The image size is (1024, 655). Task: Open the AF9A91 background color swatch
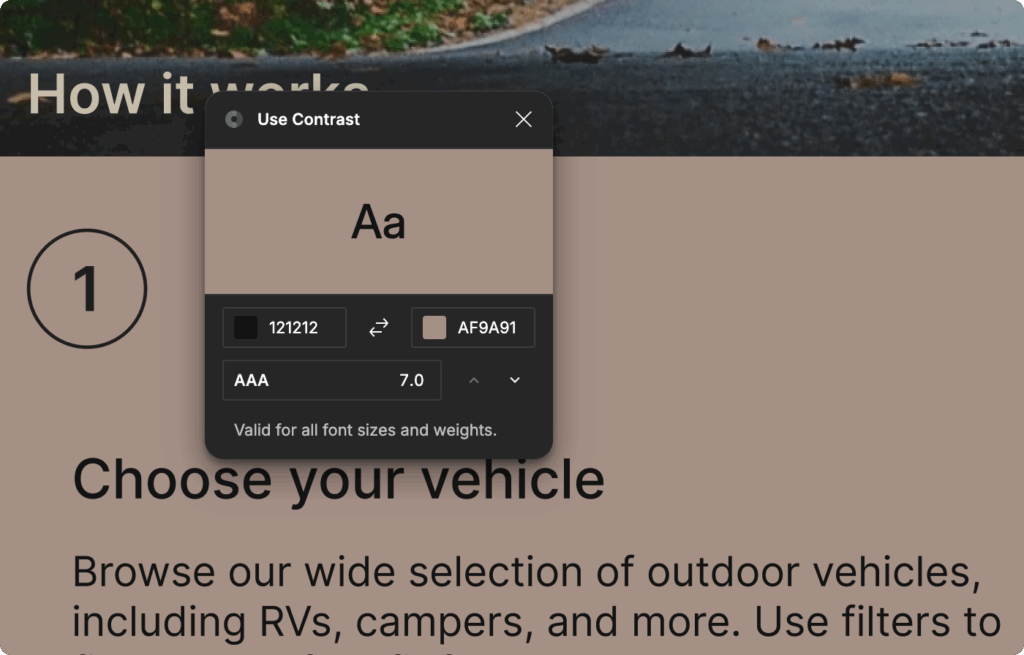pyautogui.click(x=434, y=327)
